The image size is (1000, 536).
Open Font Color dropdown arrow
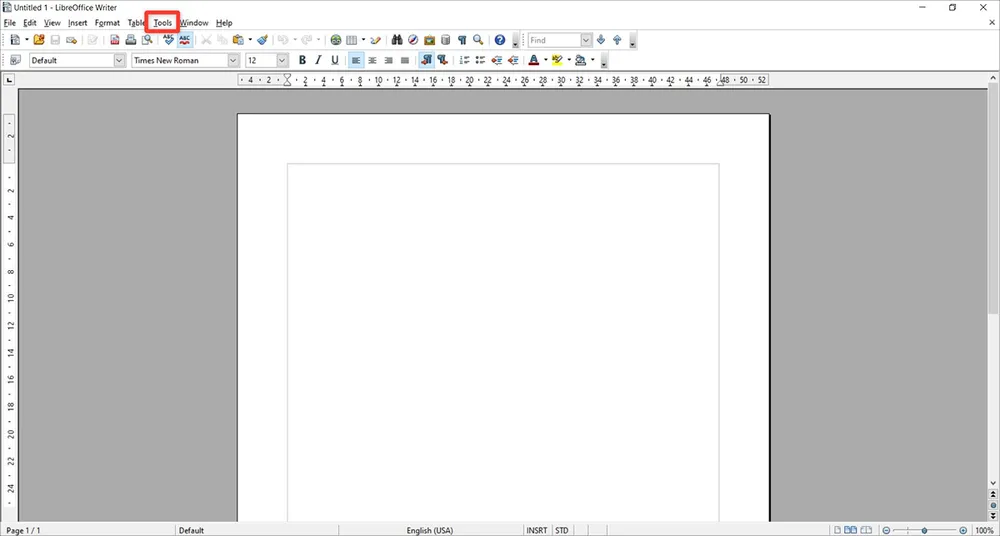(545, 60)
